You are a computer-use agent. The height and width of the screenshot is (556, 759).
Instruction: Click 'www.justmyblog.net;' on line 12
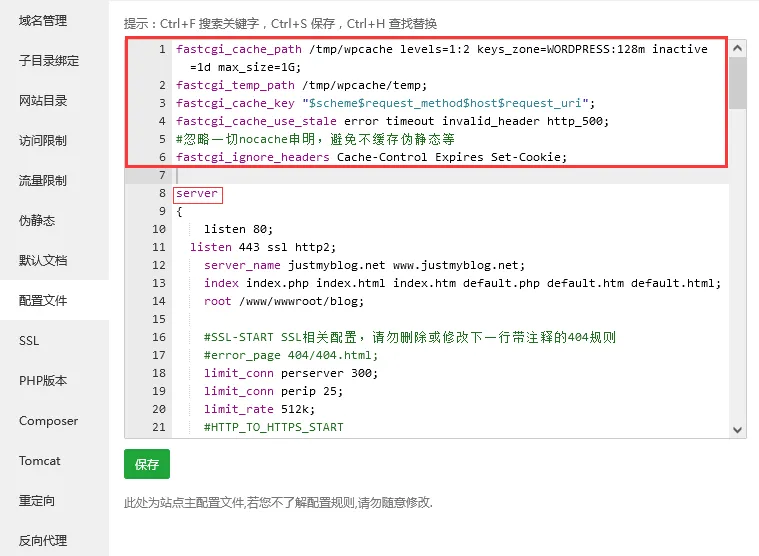[x=459, y=265]
